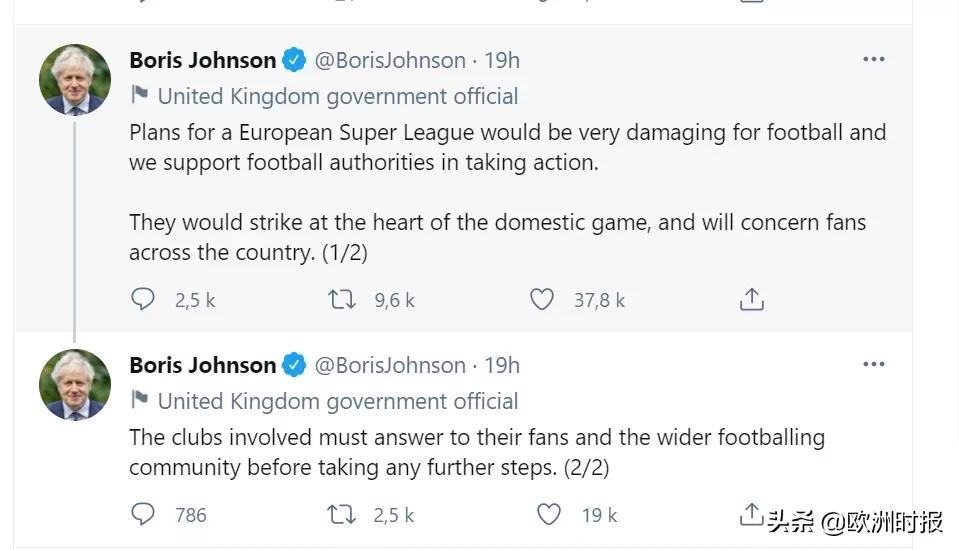Click government official flag icon on second tweet
959x550 pixels.
tap(140, 401)
